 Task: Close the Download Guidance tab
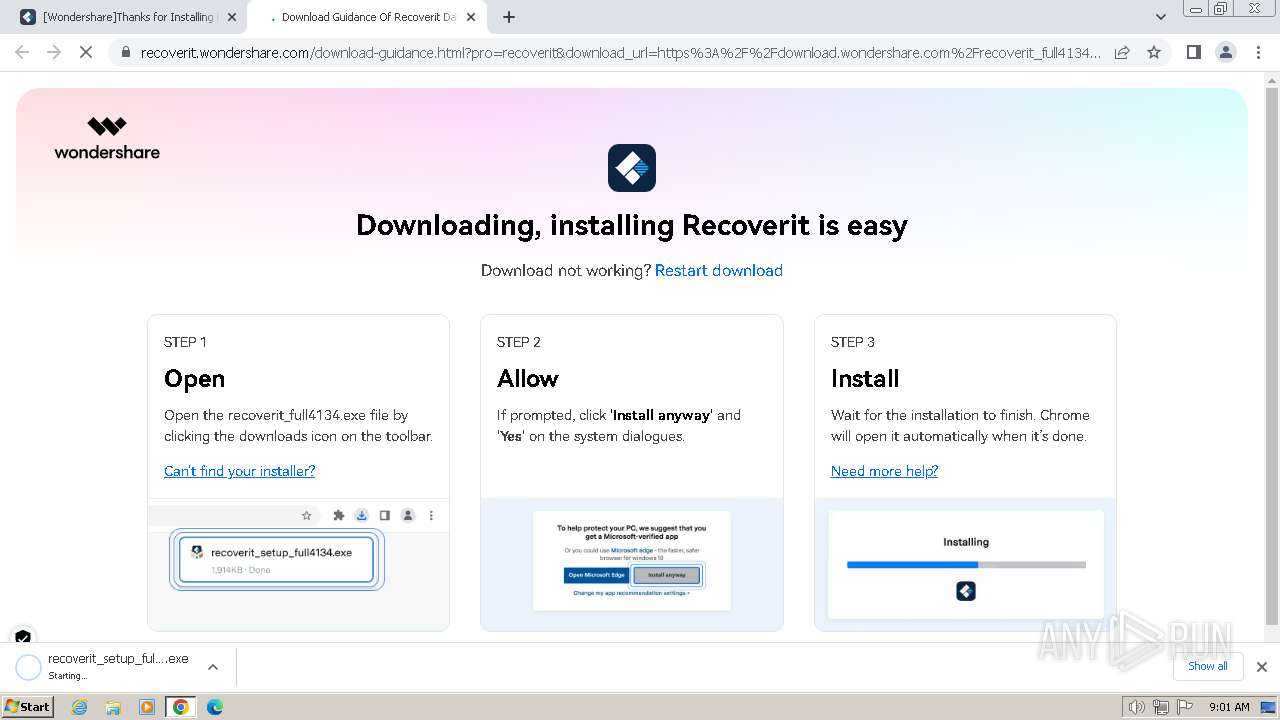coord(471,17)
